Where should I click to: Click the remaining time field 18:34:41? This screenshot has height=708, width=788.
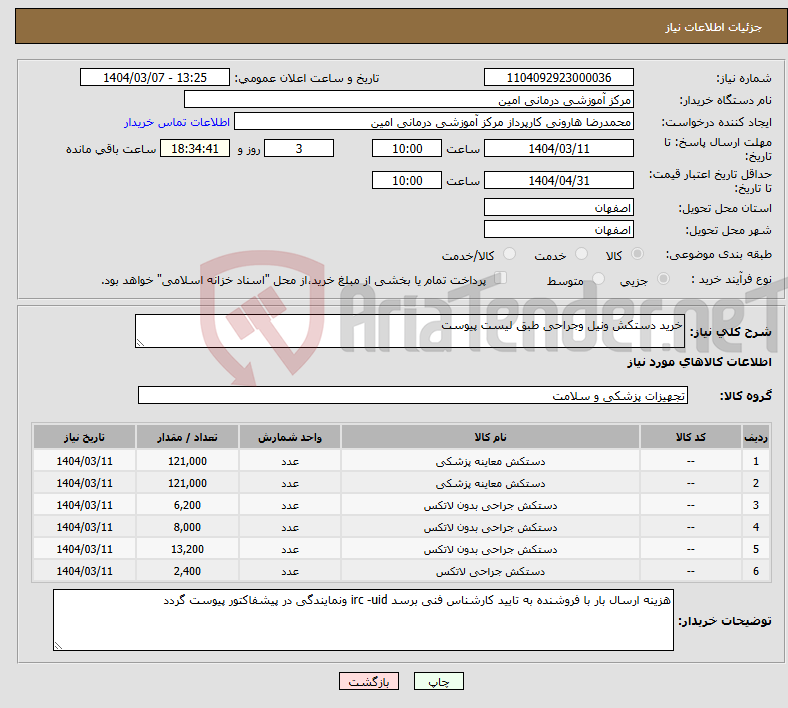195,148
